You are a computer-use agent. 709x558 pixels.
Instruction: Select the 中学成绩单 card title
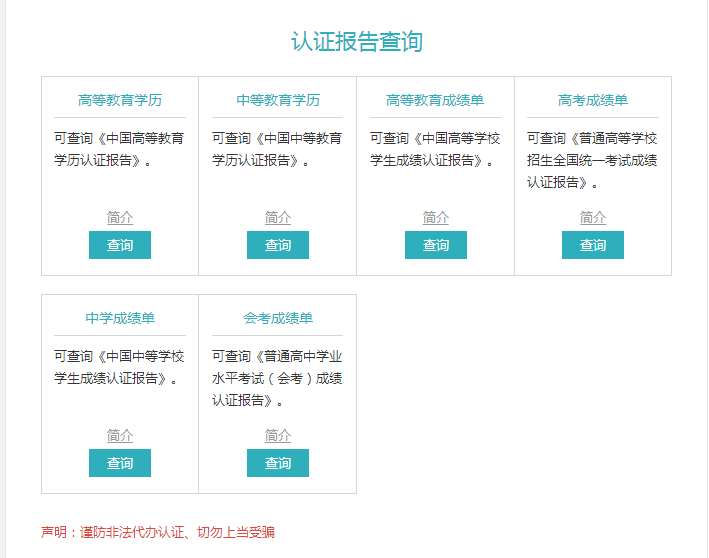[x=120, y=318]
